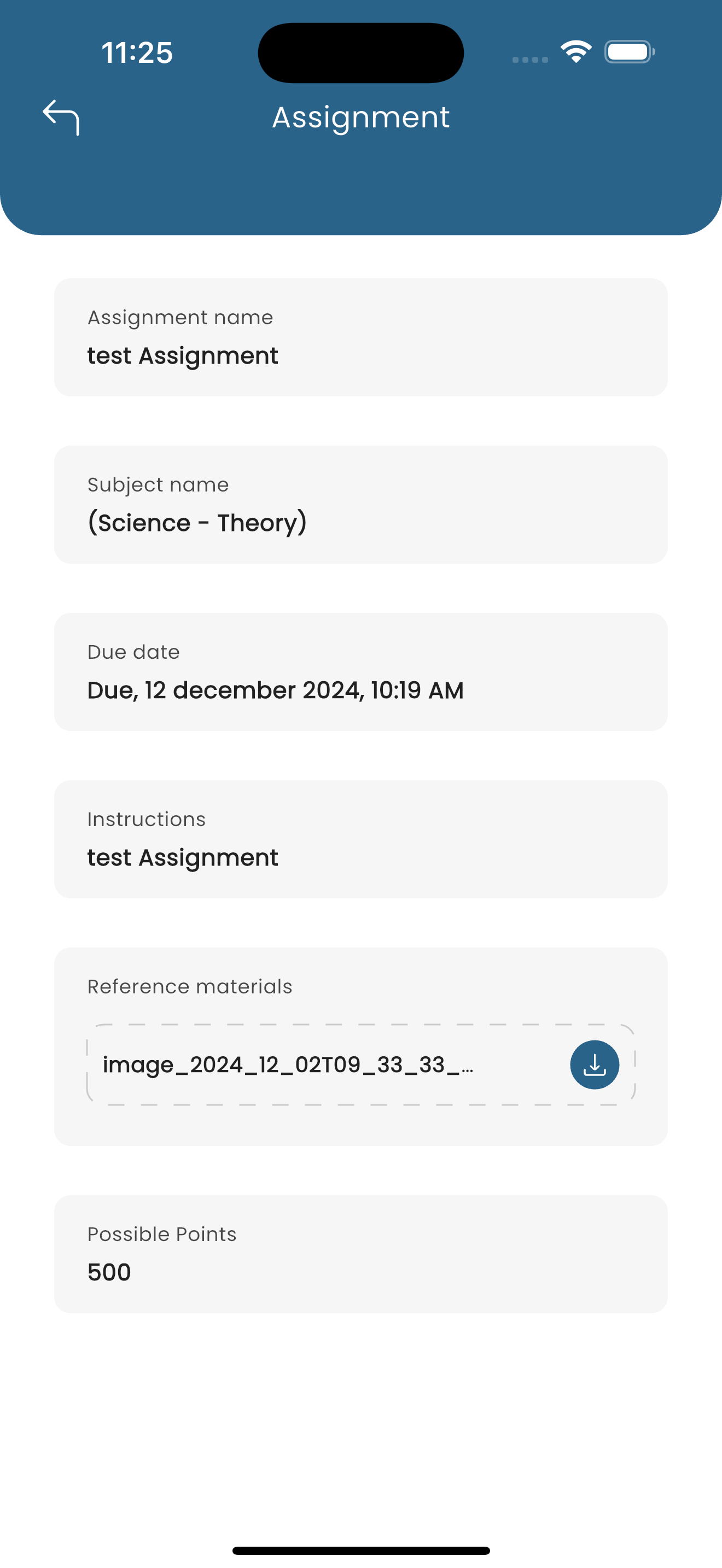Tap the Wi-Fi status icon
722x1568 pixels.
[x=576, y=52]
